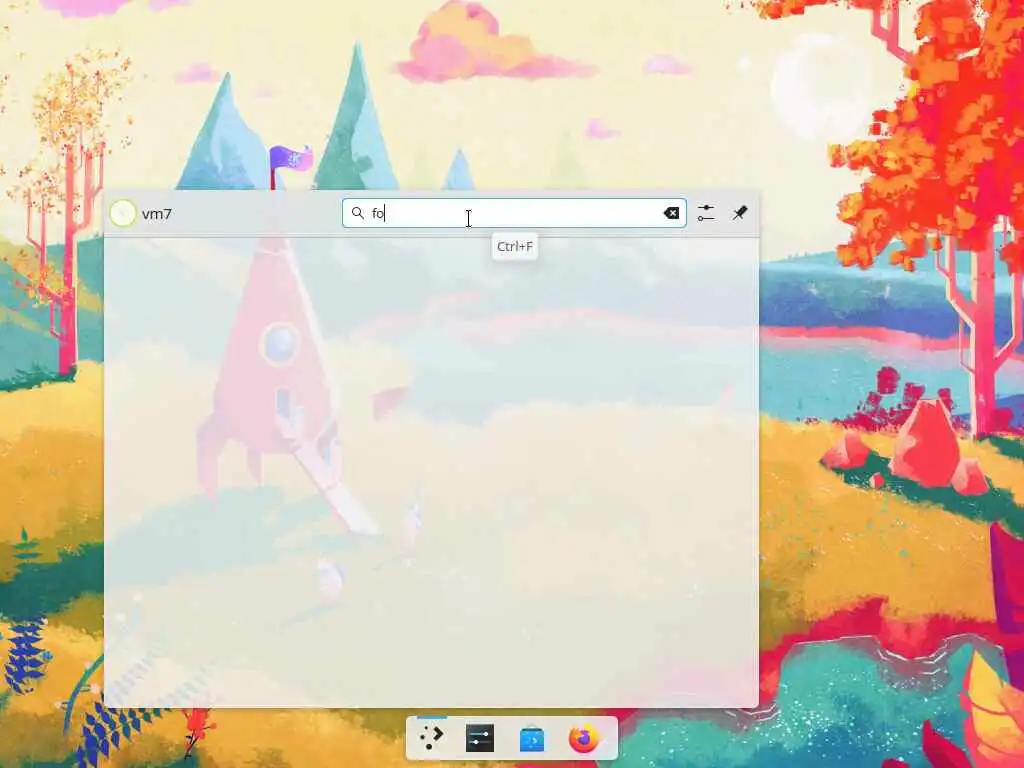Open the Discover store dock icon
This screenshot has height=768, width=1024.
point(532,739)
